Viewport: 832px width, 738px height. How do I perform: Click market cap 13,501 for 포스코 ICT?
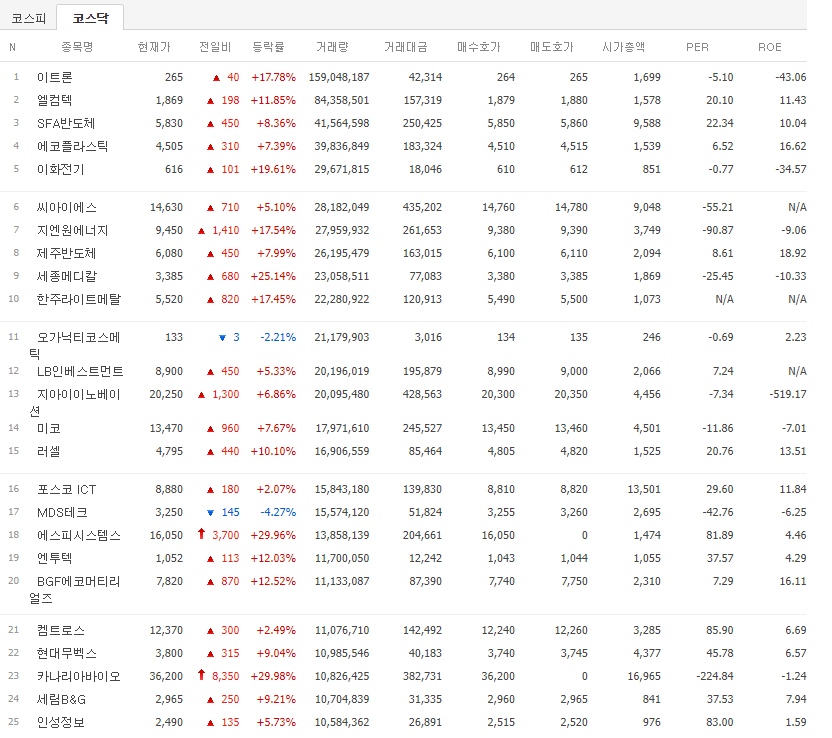click(644, 489)
